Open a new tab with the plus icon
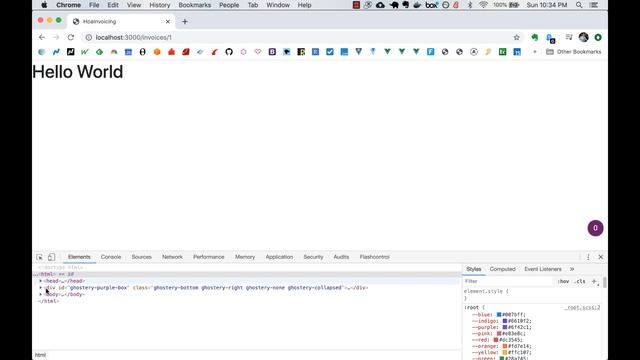 (185, 21)
